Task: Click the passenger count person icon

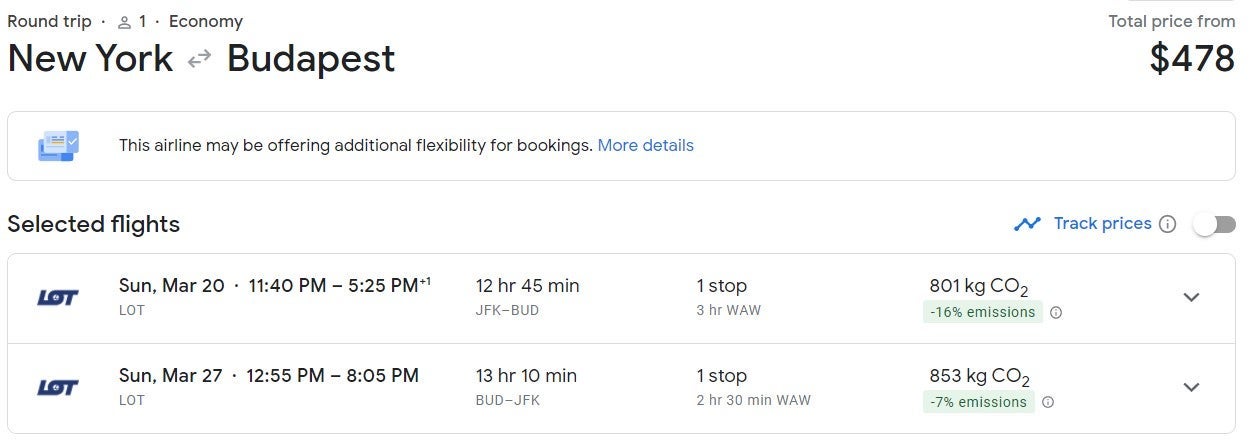Action: point(125,22)
